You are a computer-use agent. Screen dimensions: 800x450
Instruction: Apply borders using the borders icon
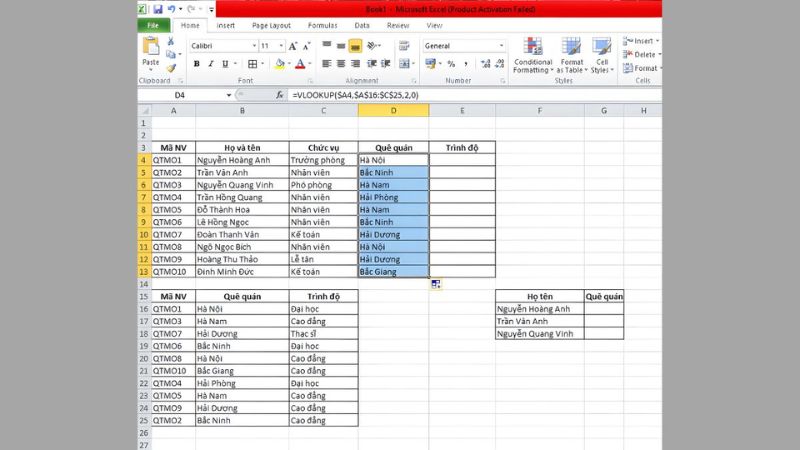coord(253,64)
